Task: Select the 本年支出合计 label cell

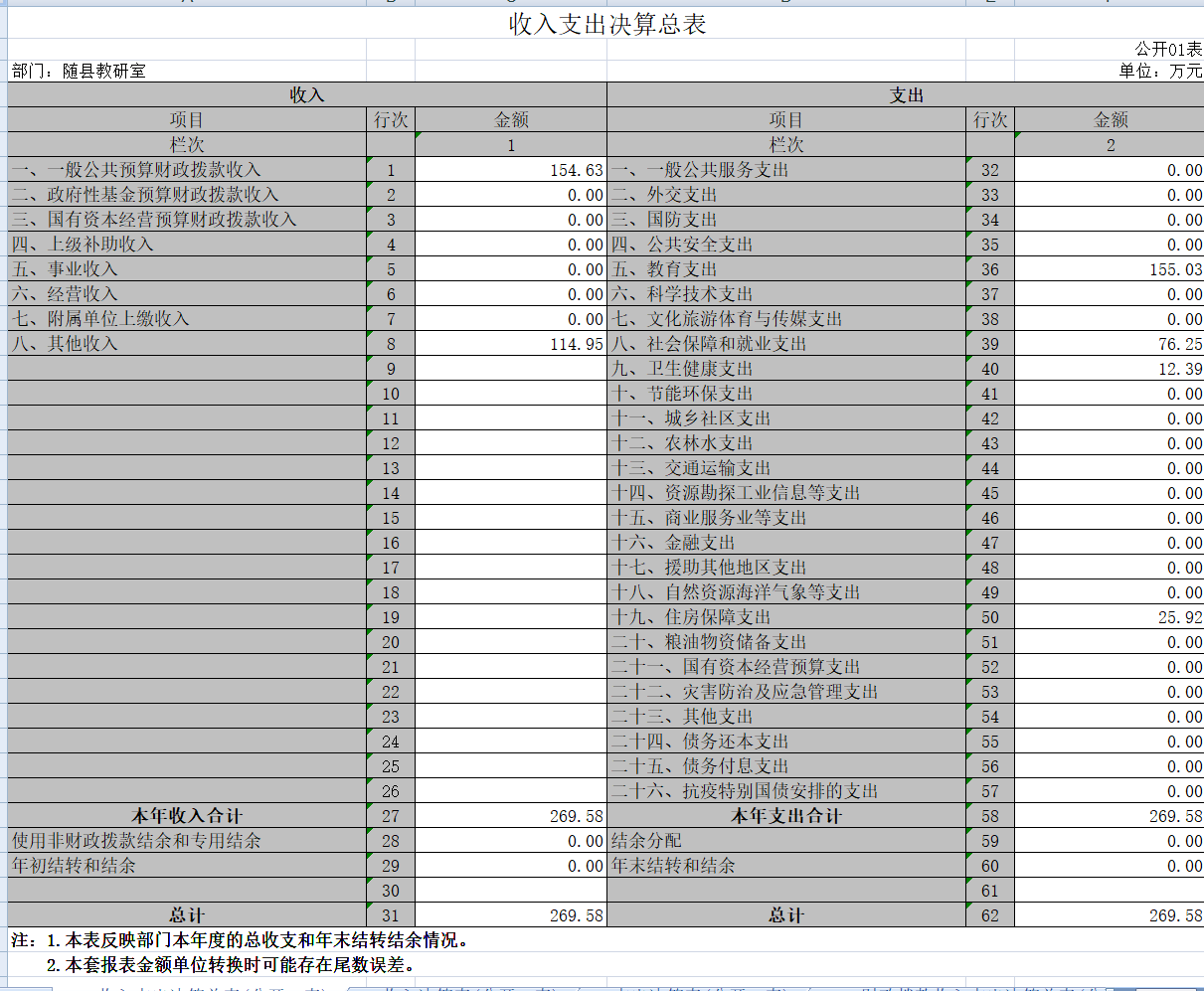Action: coord(786,816)
